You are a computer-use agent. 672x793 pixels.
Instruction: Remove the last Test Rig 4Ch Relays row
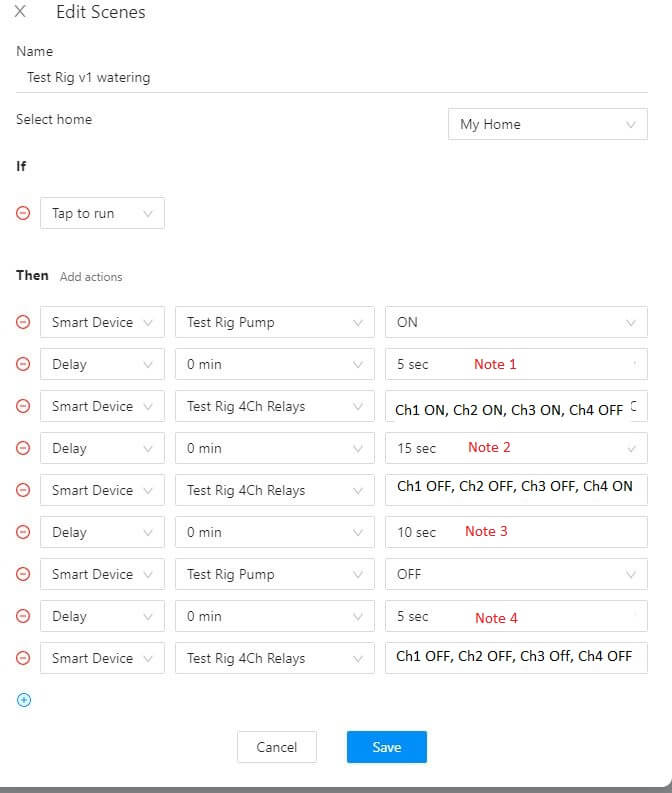coord(24,658)
